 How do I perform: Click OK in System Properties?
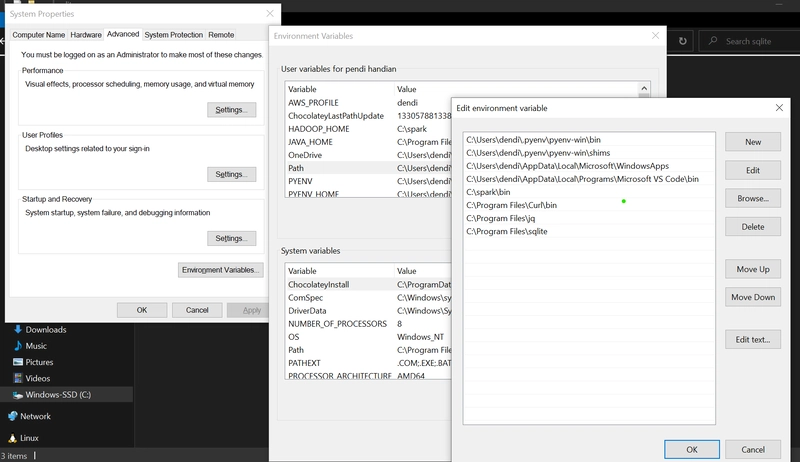tap(142, 310)
